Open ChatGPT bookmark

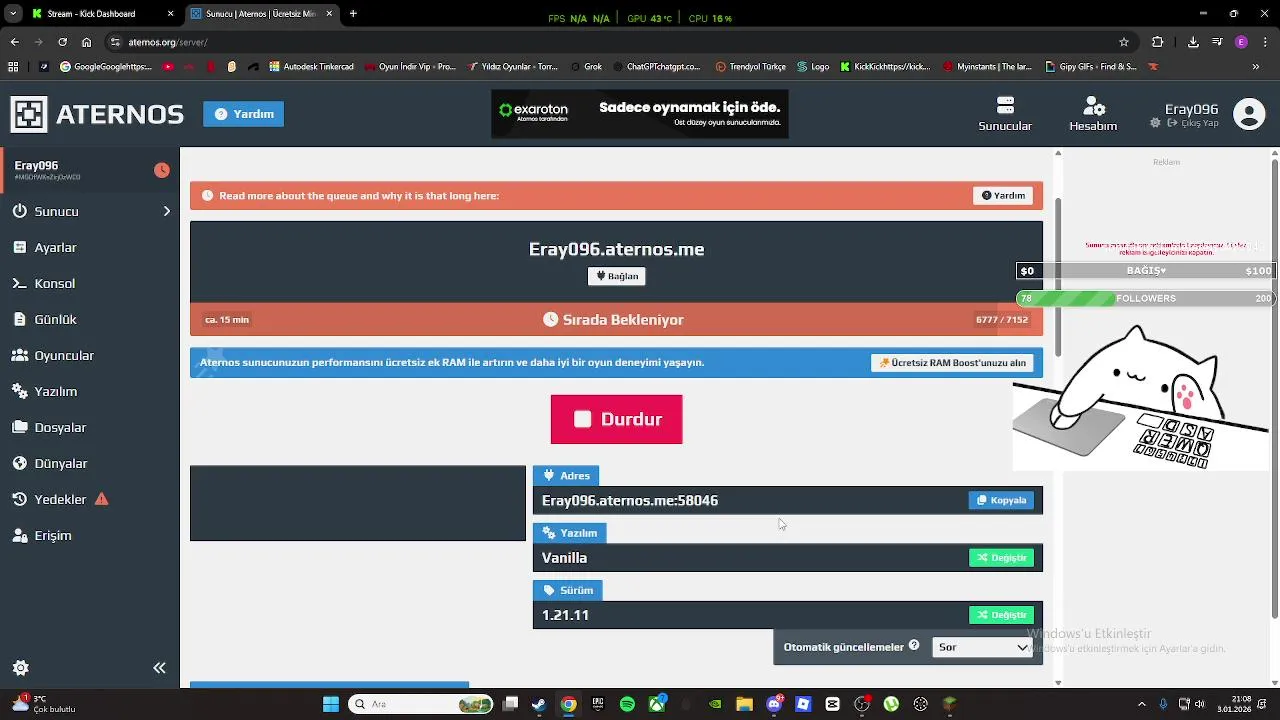pyautogui.click(x=656, y=67)
